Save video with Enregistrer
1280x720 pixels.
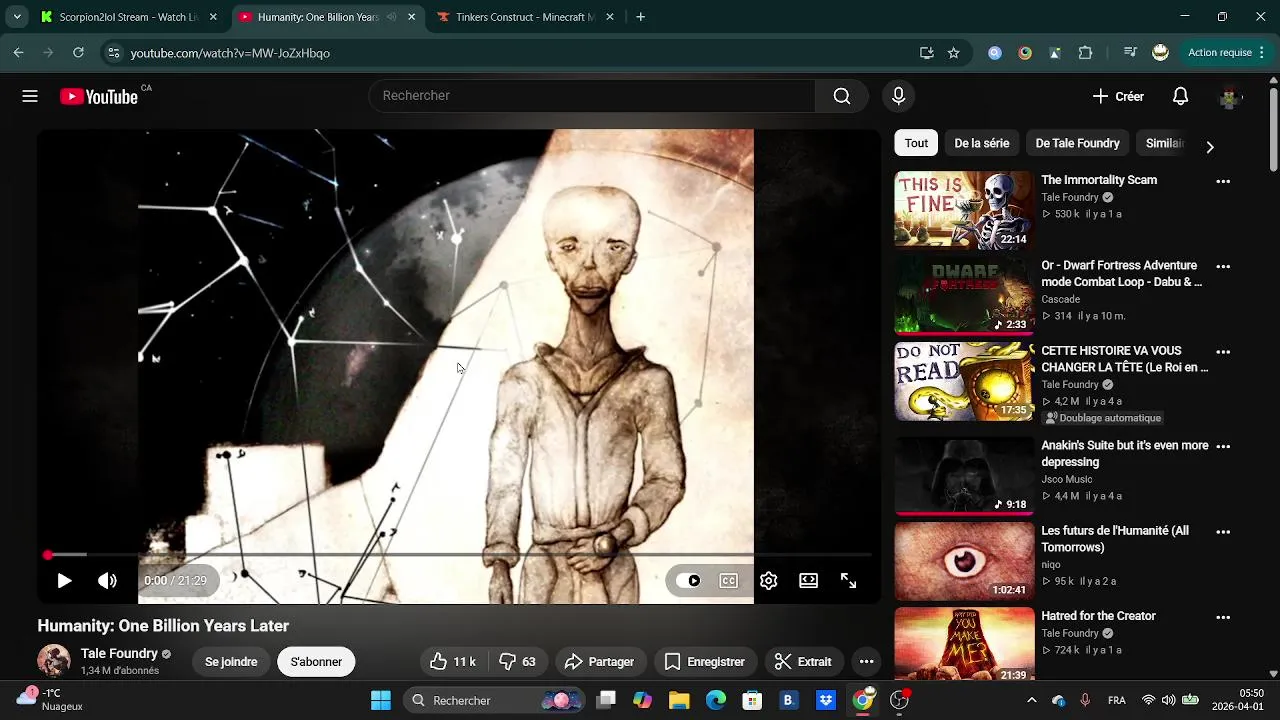coord(705,662)
